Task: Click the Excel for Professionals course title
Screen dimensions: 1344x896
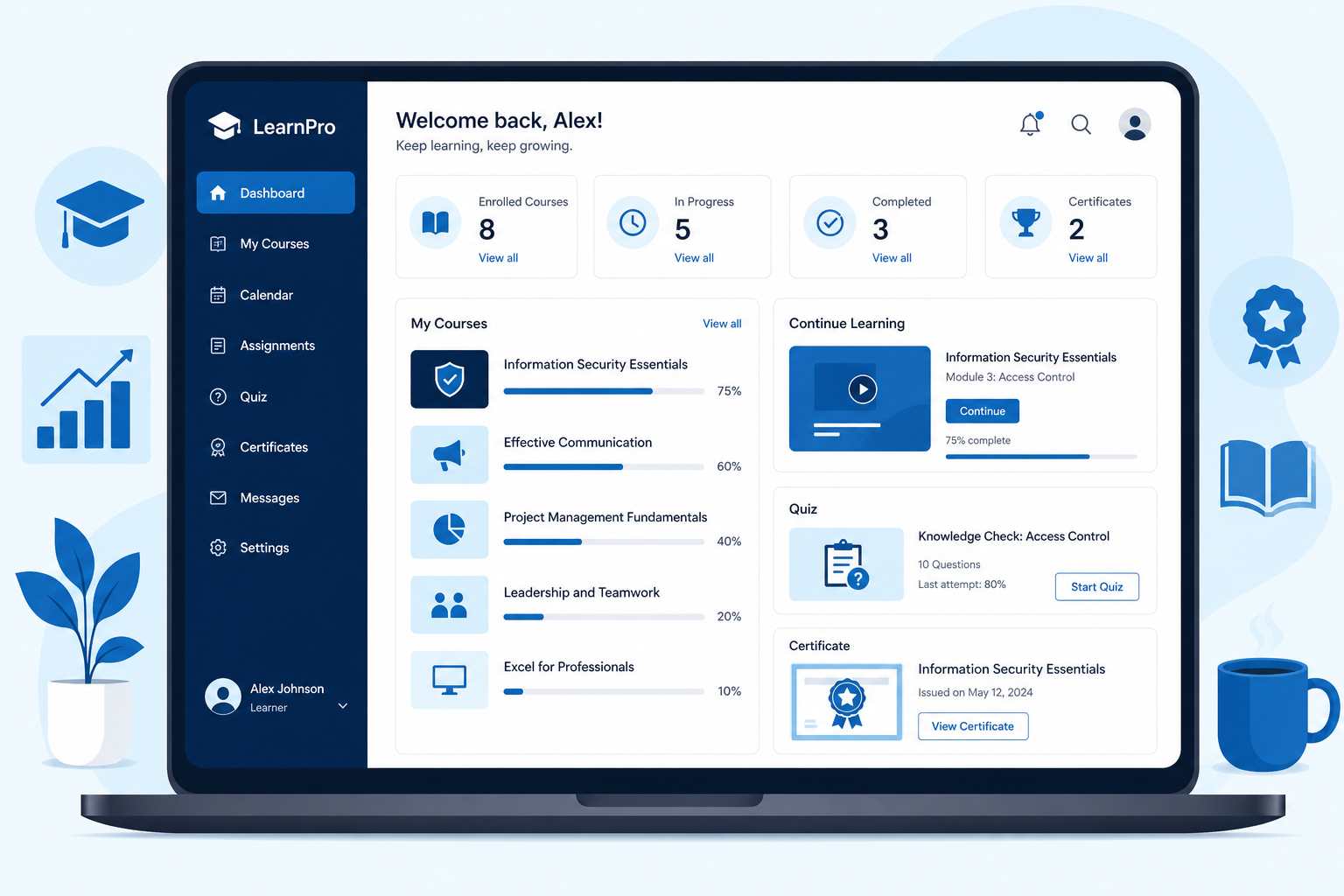Action: pos(569,667)
